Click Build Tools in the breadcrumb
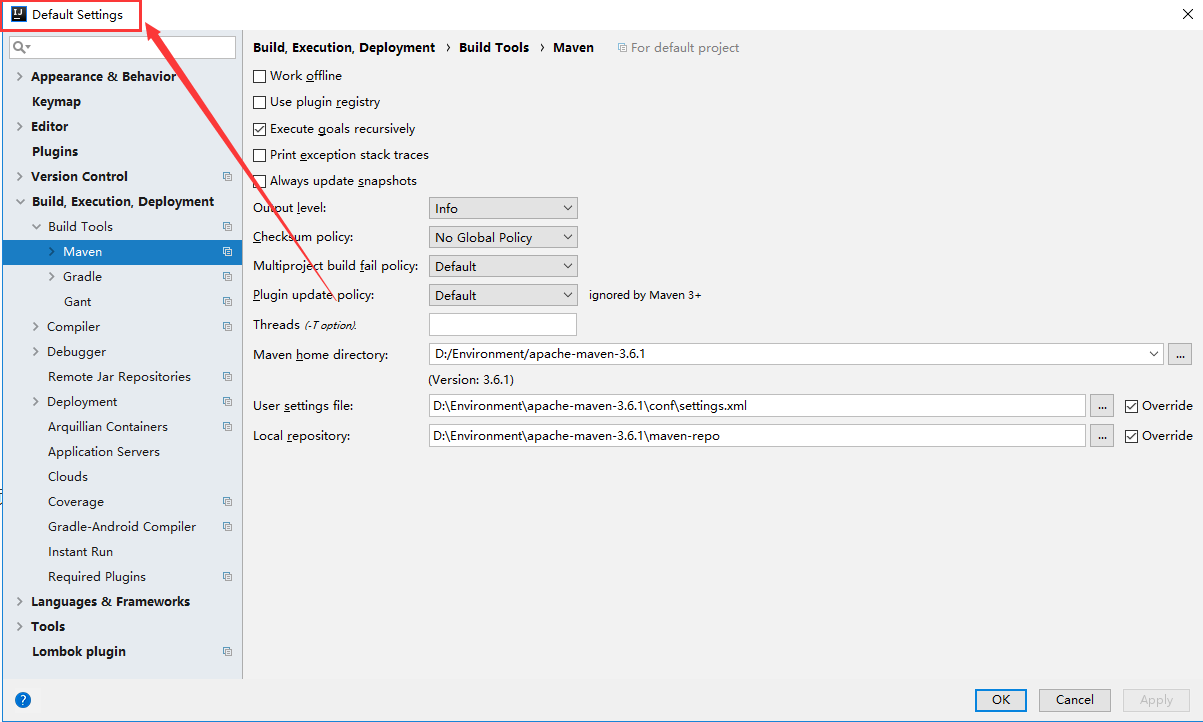 [x=494, y=47]
